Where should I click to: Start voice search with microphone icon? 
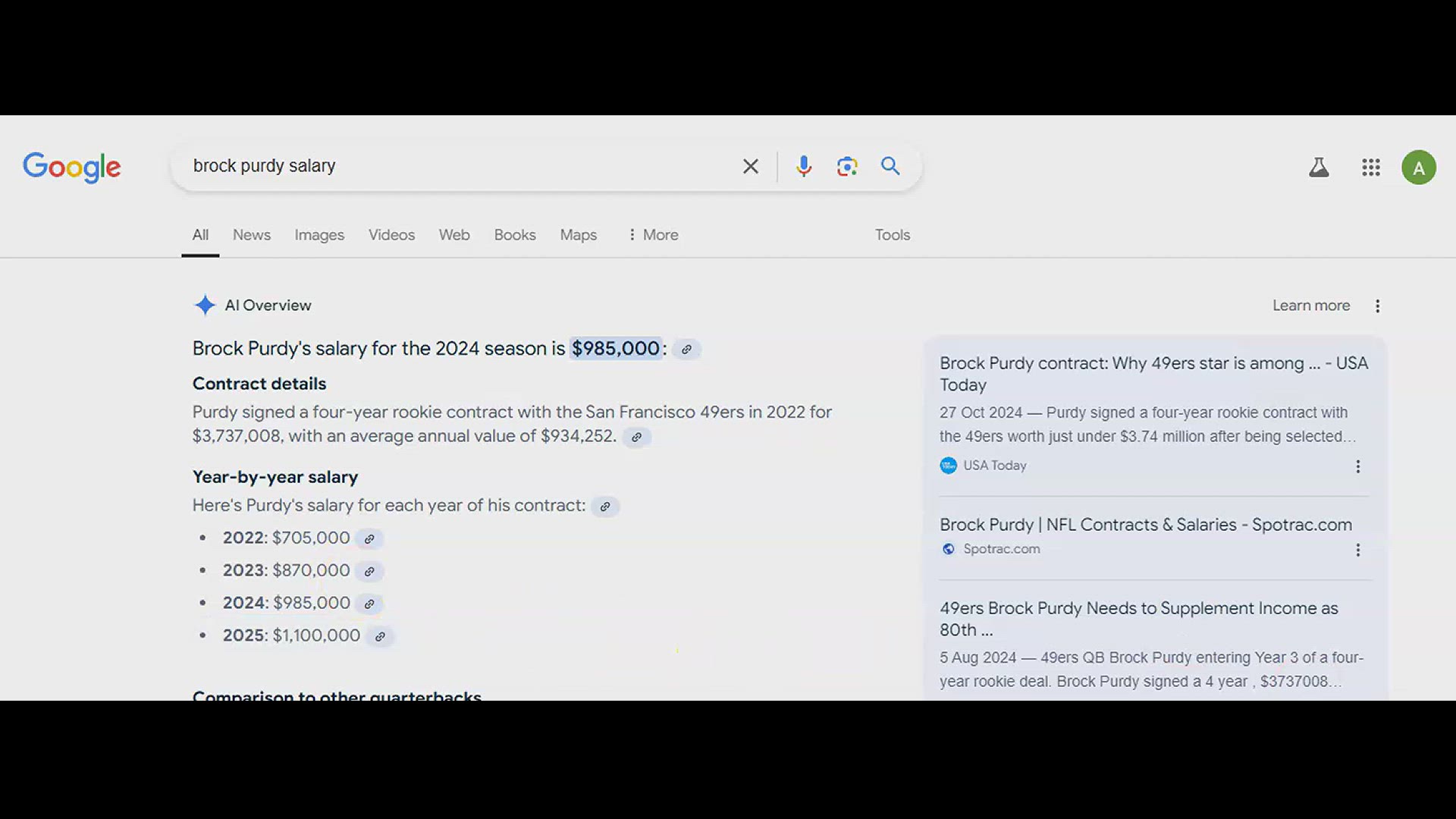(x=804, y=166)
